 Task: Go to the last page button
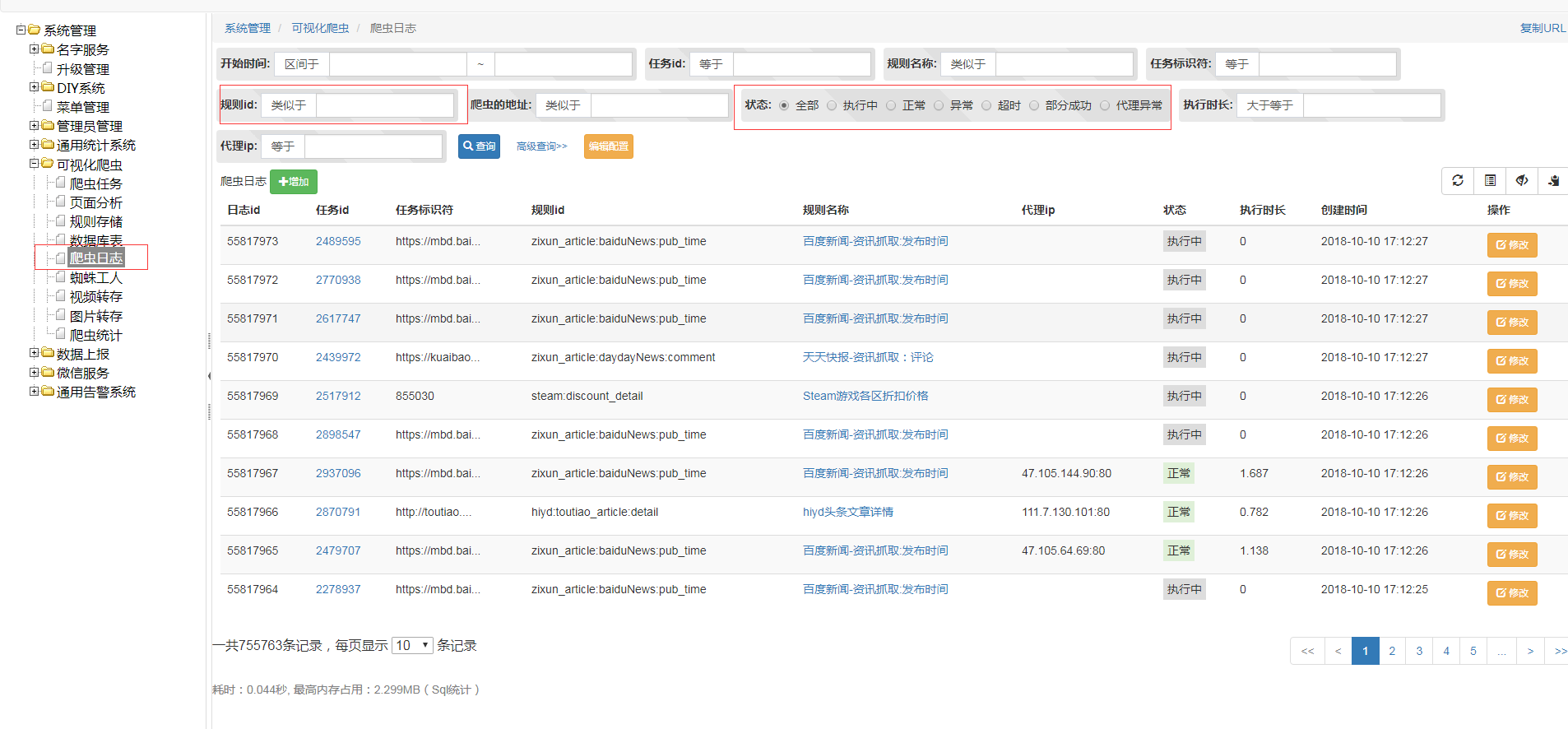1558,651
